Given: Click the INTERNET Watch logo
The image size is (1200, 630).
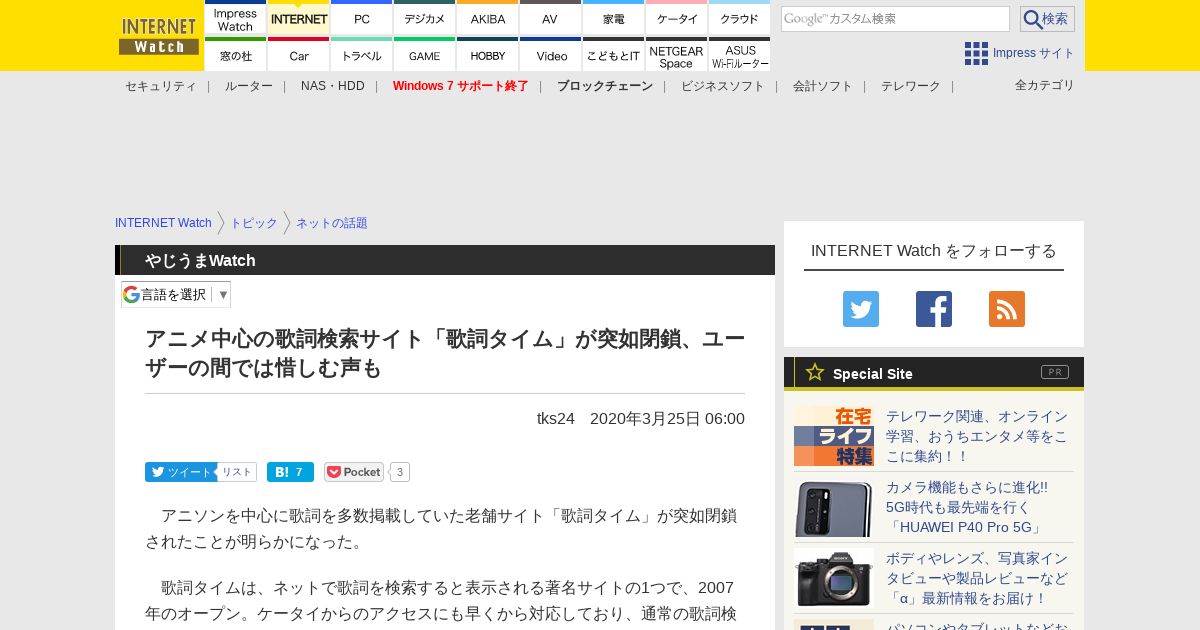Looking at the screenshot, I should 159,36.
